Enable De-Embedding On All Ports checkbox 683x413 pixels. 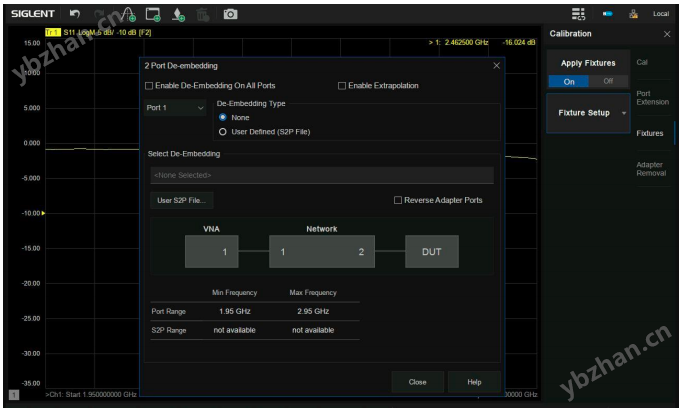[x=149, y=86]
